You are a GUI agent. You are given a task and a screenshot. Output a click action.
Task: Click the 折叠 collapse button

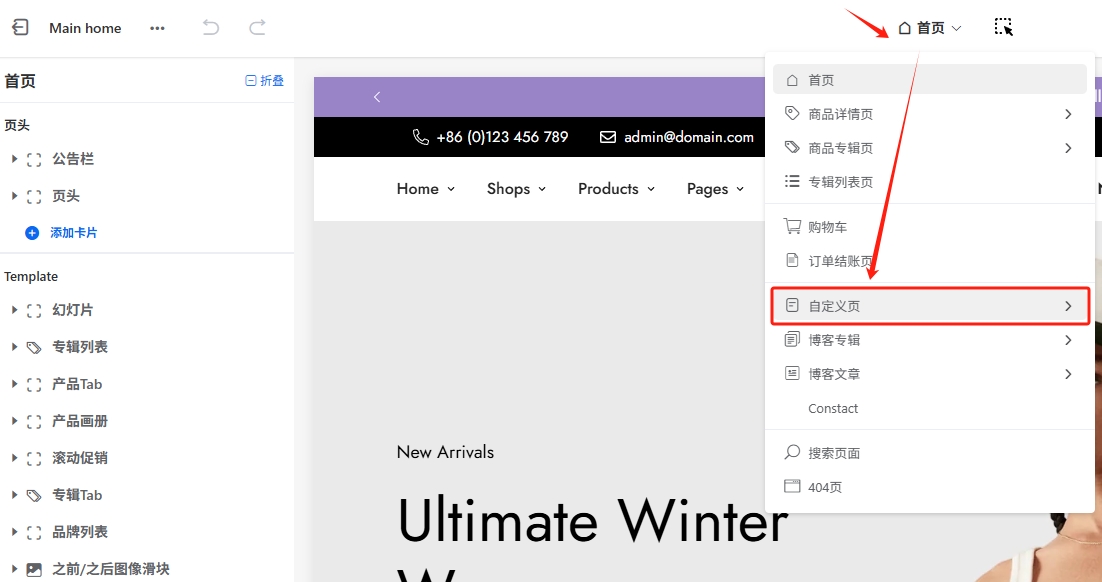[x=265, y=81]
